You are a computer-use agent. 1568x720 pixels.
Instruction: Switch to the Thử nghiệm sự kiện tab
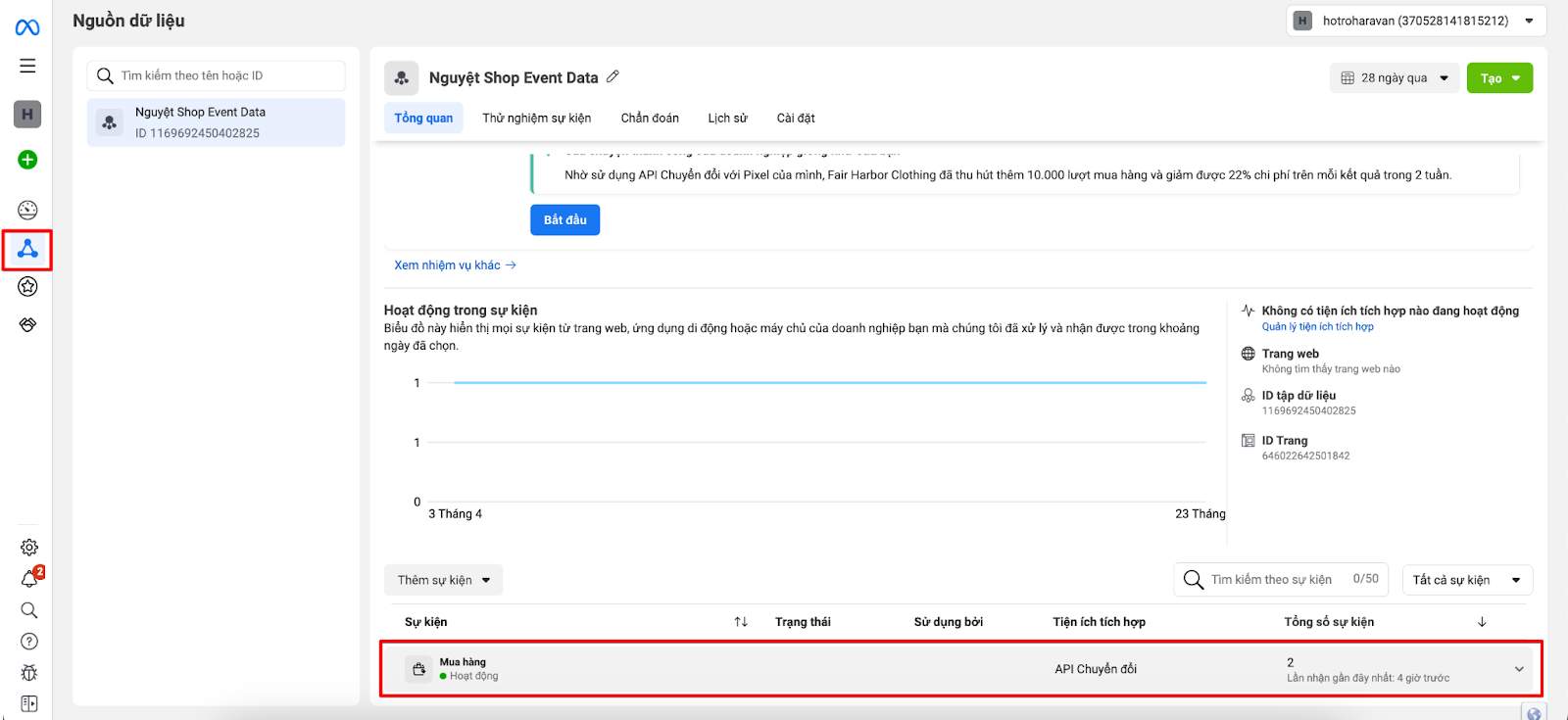536,119
